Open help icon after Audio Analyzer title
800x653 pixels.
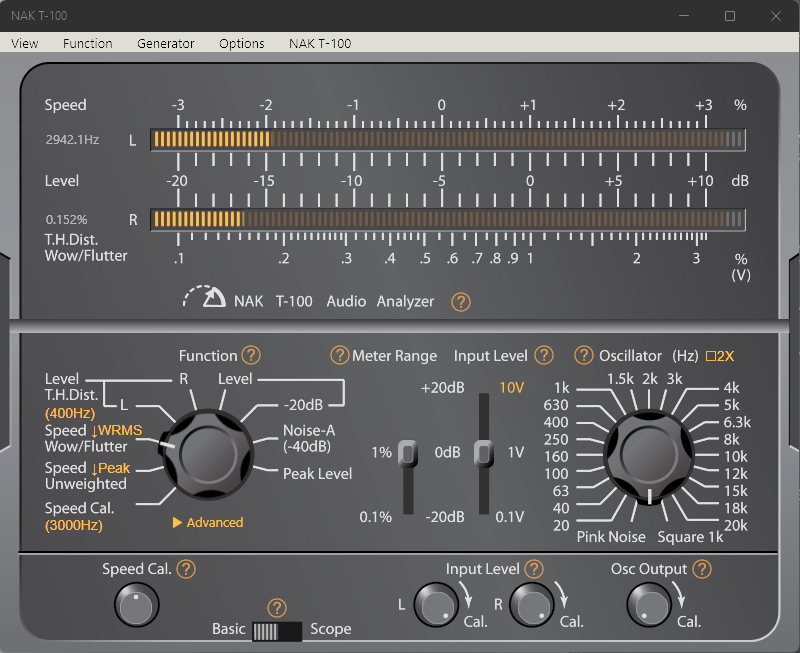[x=461, y=302]
